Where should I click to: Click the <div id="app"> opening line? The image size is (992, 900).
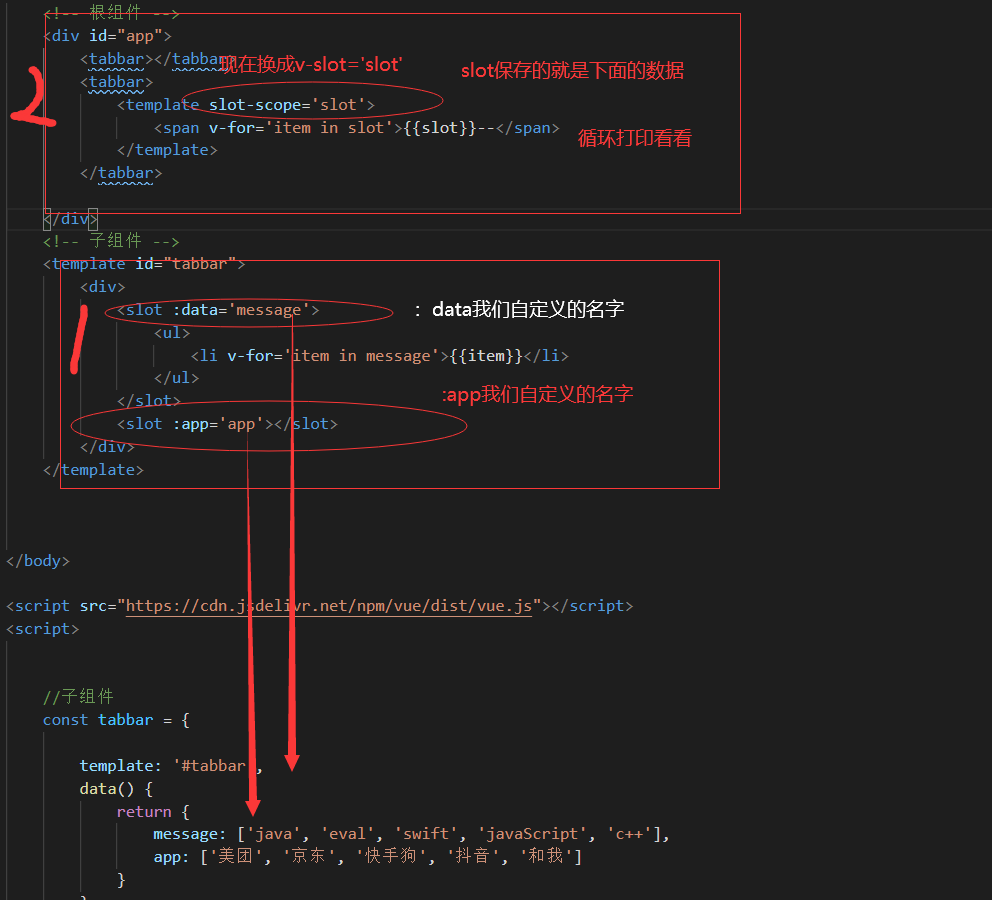point(108,36)
